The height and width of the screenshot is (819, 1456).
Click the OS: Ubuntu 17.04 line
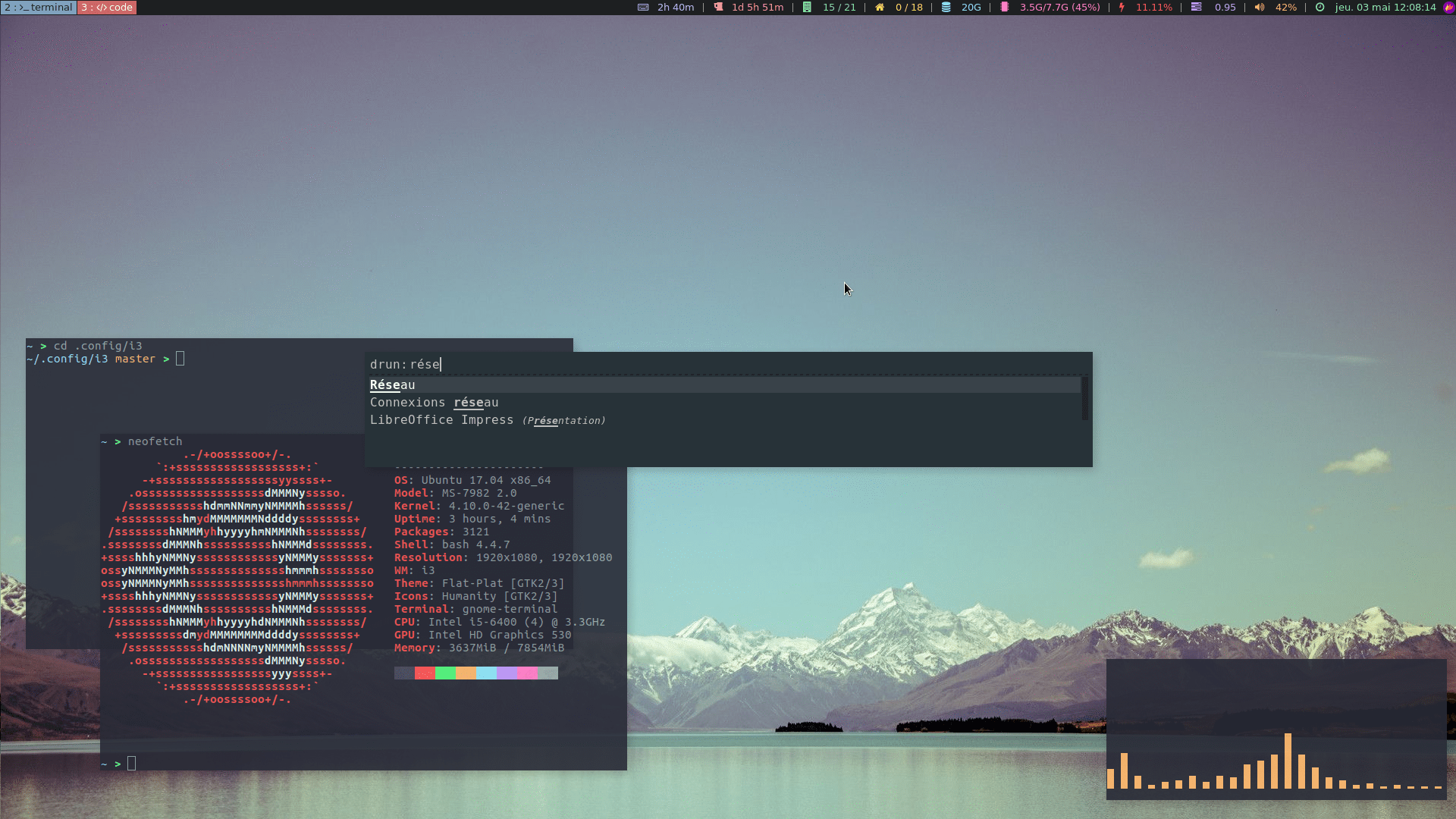pos(472,480)
